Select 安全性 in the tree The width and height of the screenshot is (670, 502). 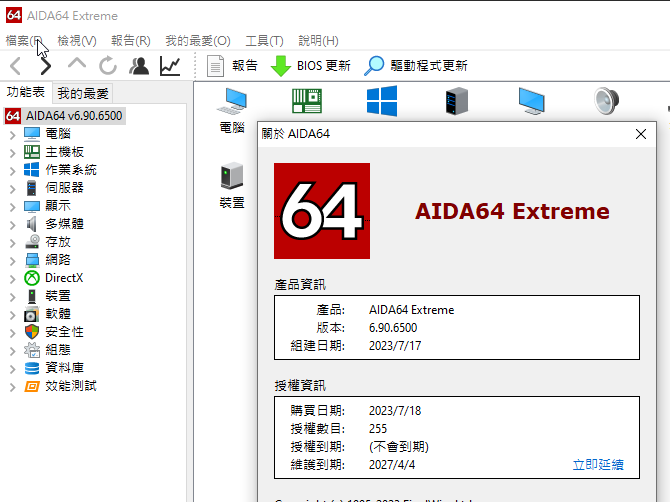65,332
